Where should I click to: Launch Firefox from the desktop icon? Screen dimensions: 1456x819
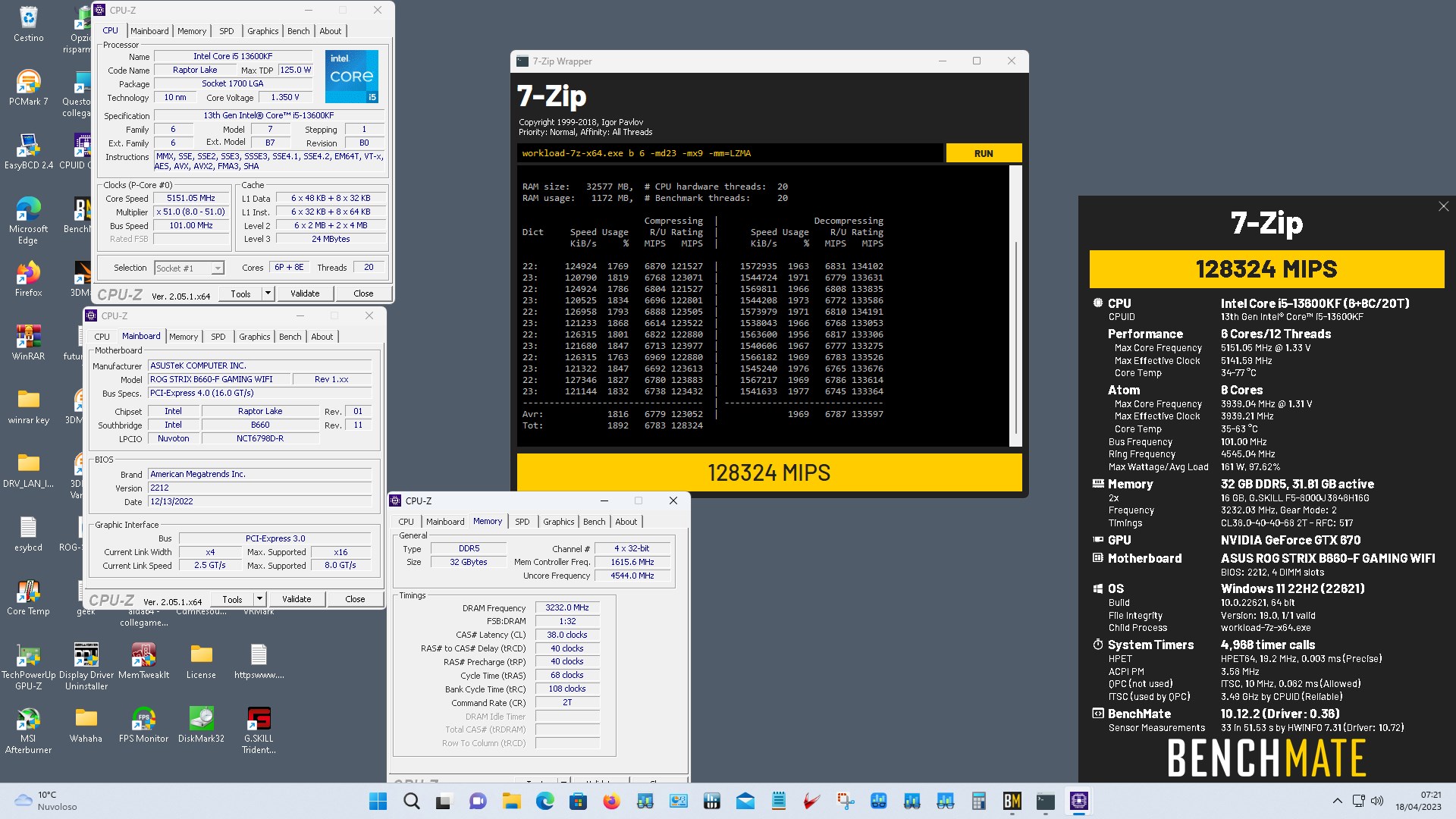coord(28,279)
